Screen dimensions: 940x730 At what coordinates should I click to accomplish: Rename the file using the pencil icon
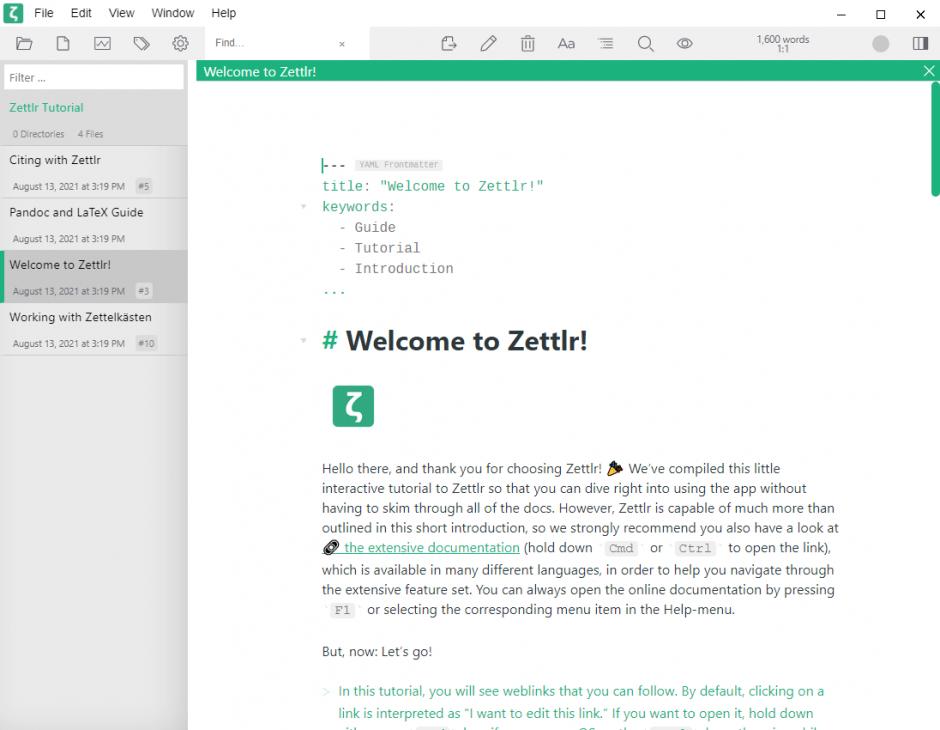point(488,43)
